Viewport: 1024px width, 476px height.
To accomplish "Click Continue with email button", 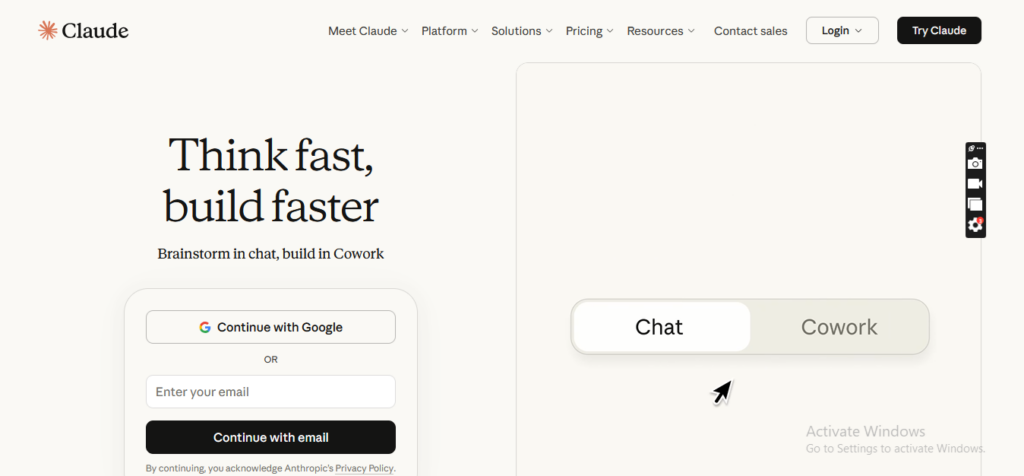I will (270, 437).
